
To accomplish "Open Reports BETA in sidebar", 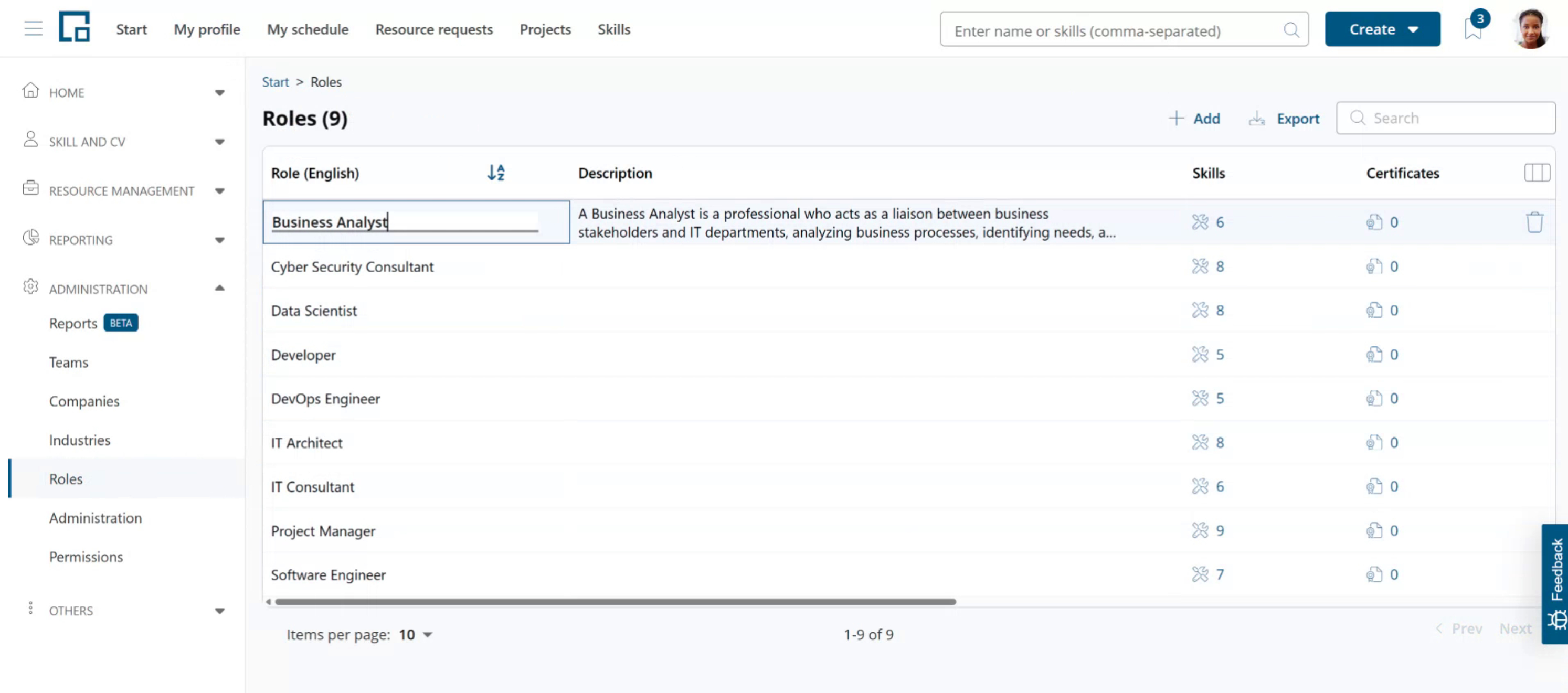I will click(x=93, y=323).
